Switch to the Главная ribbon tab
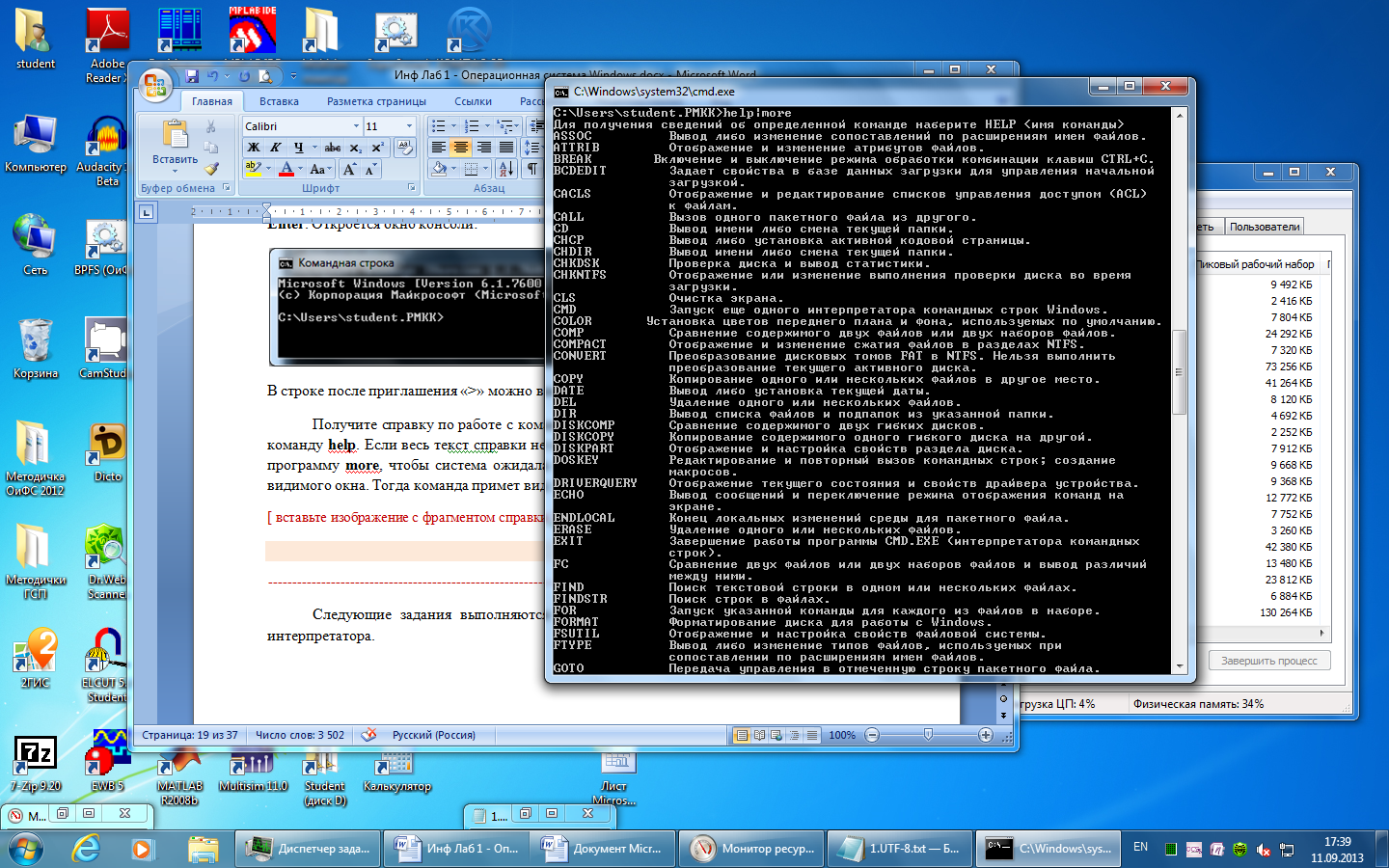 click(x=211, y=101)
